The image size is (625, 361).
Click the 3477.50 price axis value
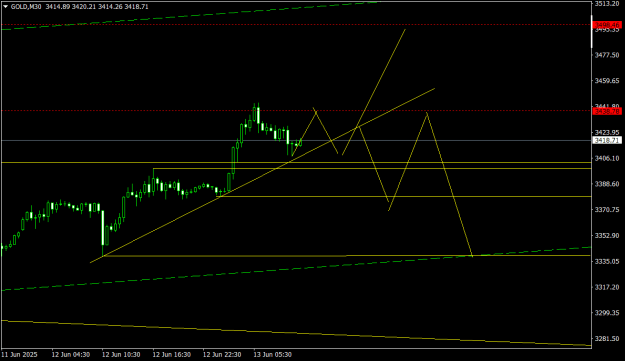607,55
